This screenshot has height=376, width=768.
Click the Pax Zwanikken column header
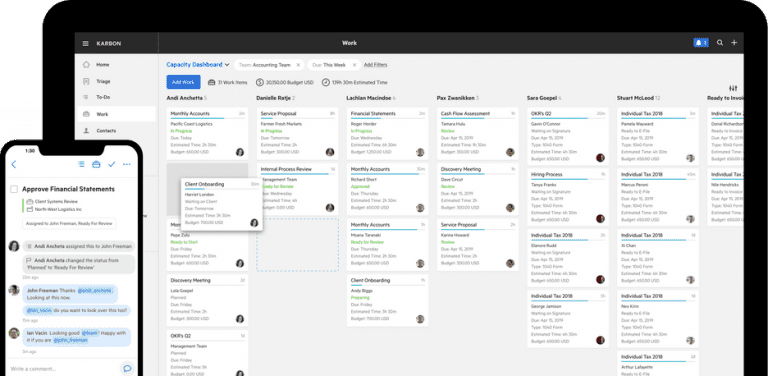click(457, 98)
